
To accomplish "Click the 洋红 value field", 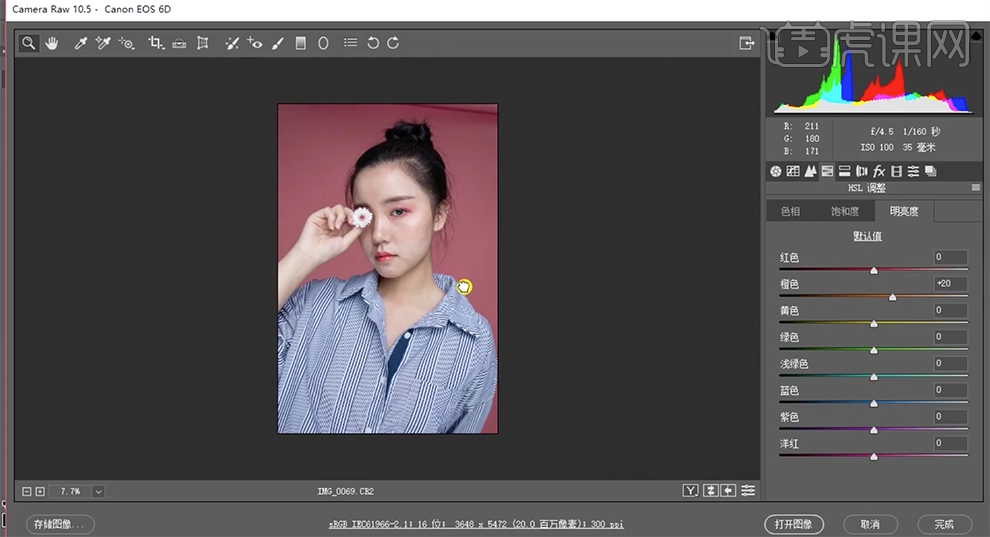I will [950, 443].
